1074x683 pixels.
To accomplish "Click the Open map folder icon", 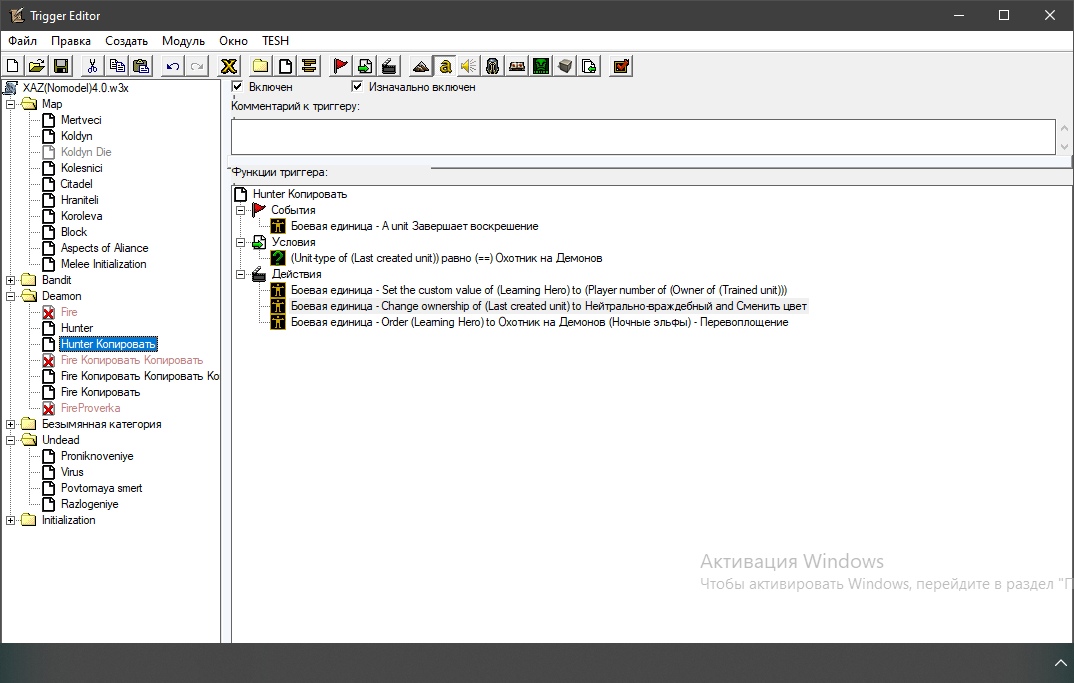I will coord(36,66).
